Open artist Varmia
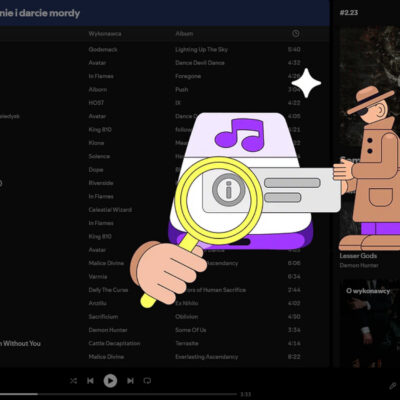 coord(98,277)
